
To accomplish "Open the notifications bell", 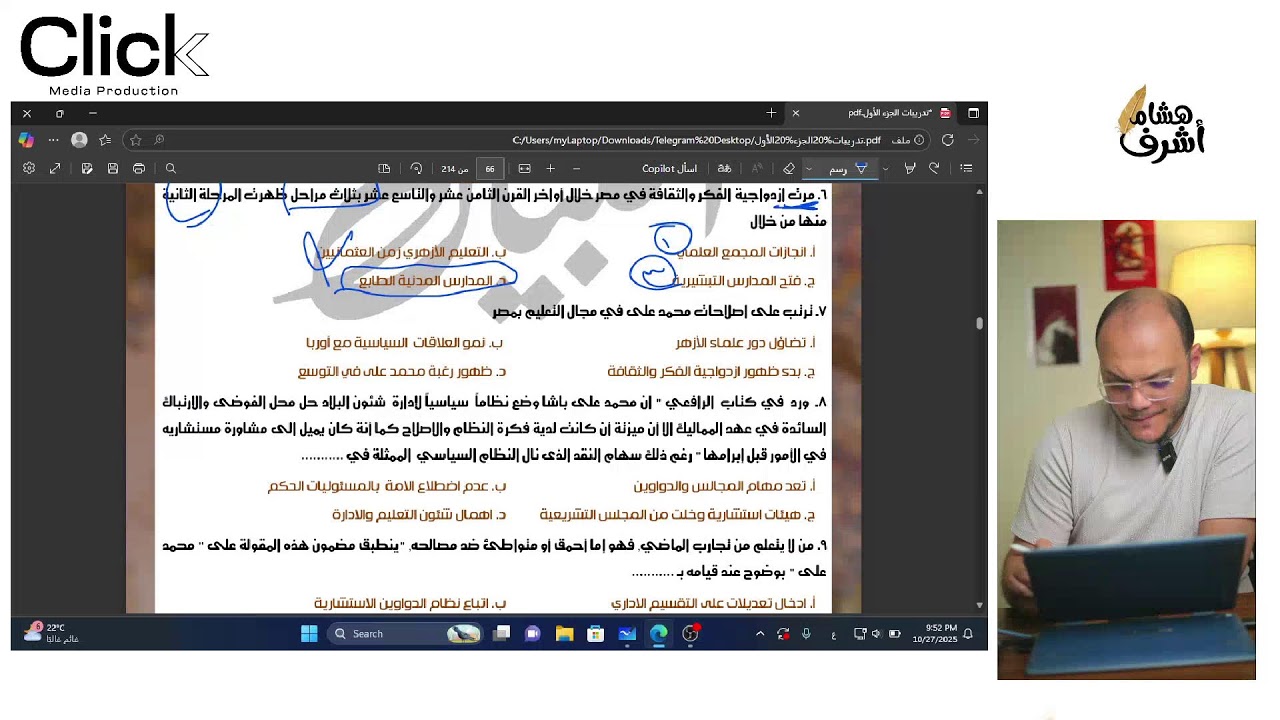I will [x=968, y=633].
